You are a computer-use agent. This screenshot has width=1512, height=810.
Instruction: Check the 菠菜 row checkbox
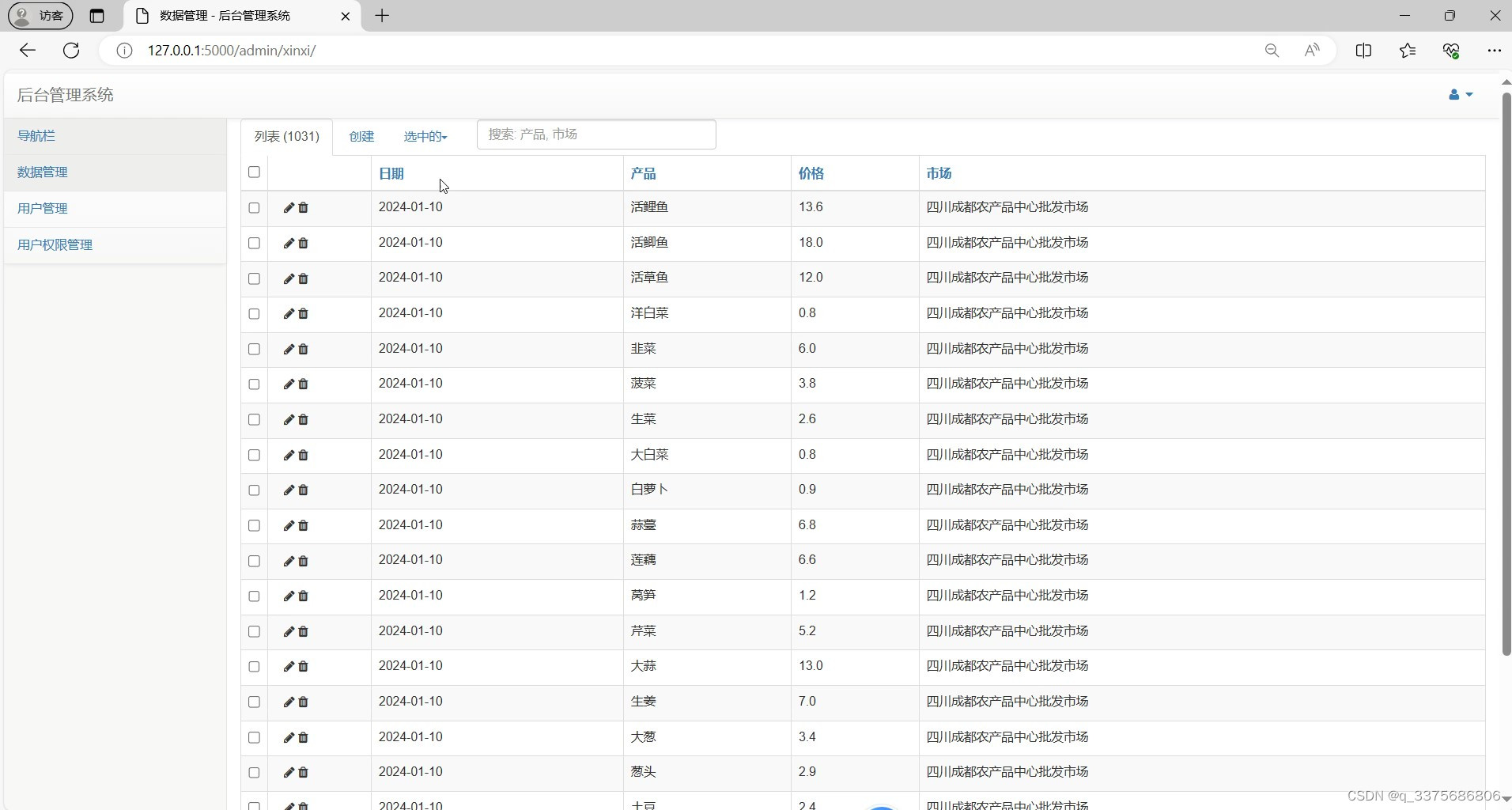[253, 384]
